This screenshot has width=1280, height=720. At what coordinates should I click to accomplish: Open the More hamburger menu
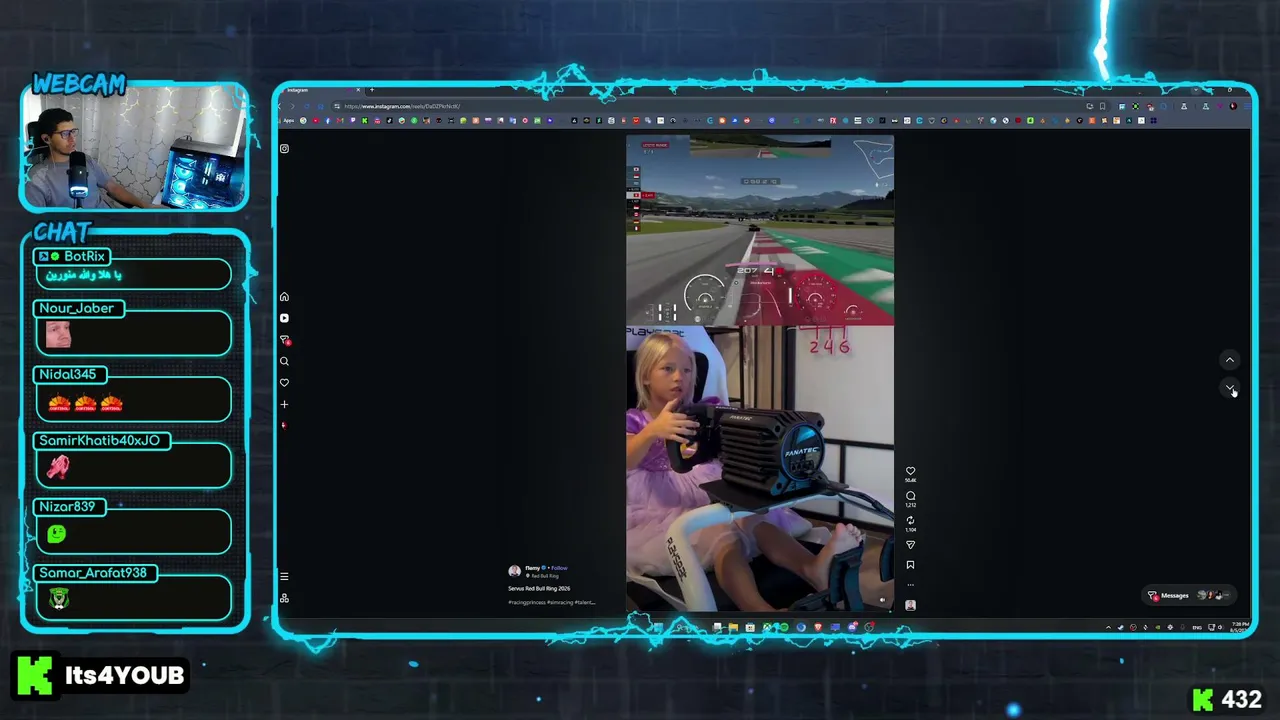[284, 576]
